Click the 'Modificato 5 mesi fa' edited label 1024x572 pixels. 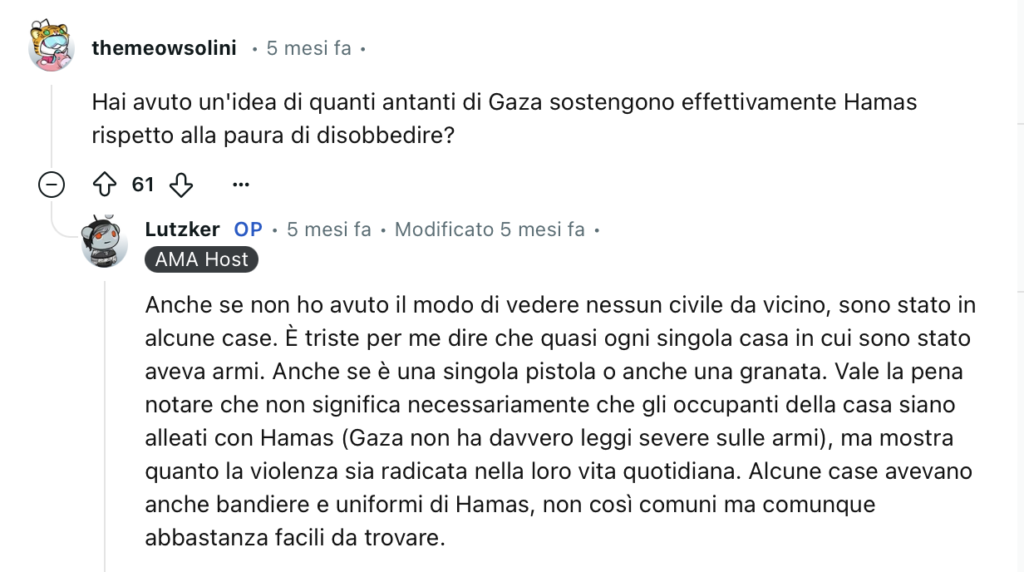(x=489, y=229)
